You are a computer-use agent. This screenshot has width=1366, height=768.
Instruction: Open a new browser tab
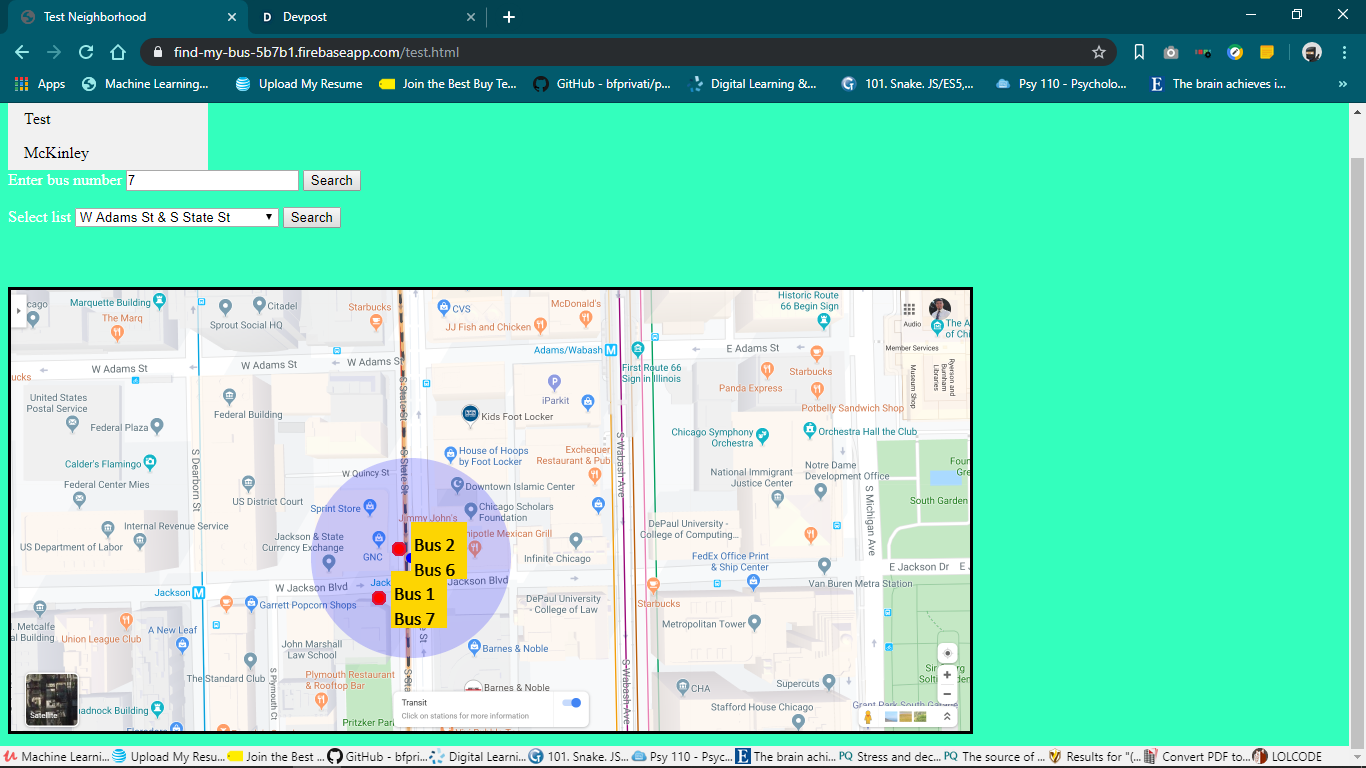coord(509,17)
